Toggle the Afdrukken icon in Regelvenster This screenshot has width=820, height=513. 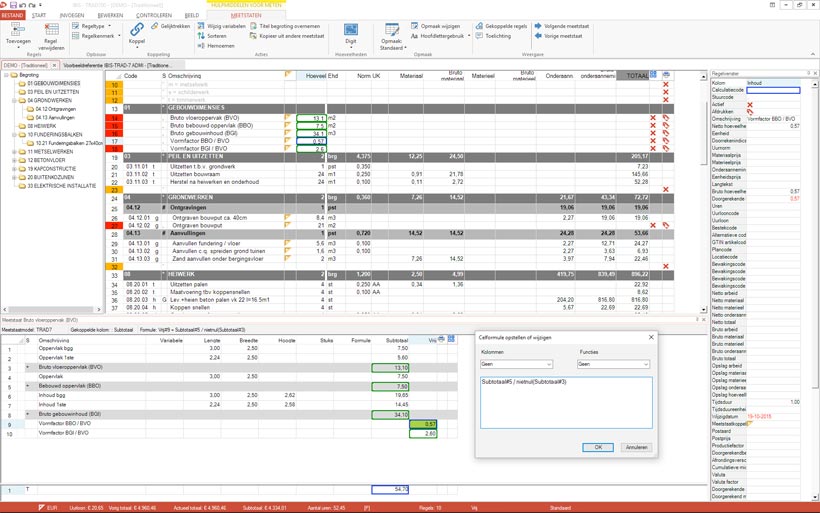(x=750, y=111)
